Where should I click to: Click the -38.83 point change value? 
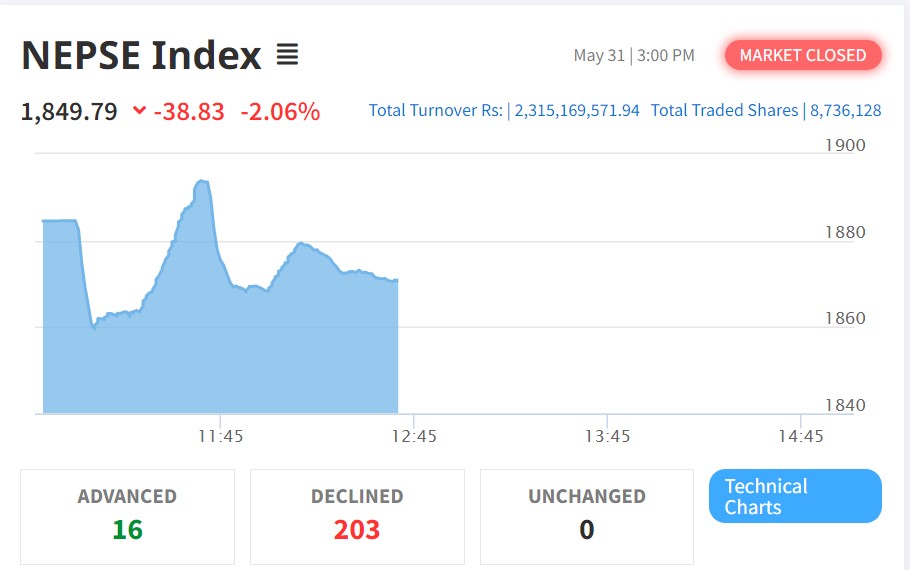[189, 111]
